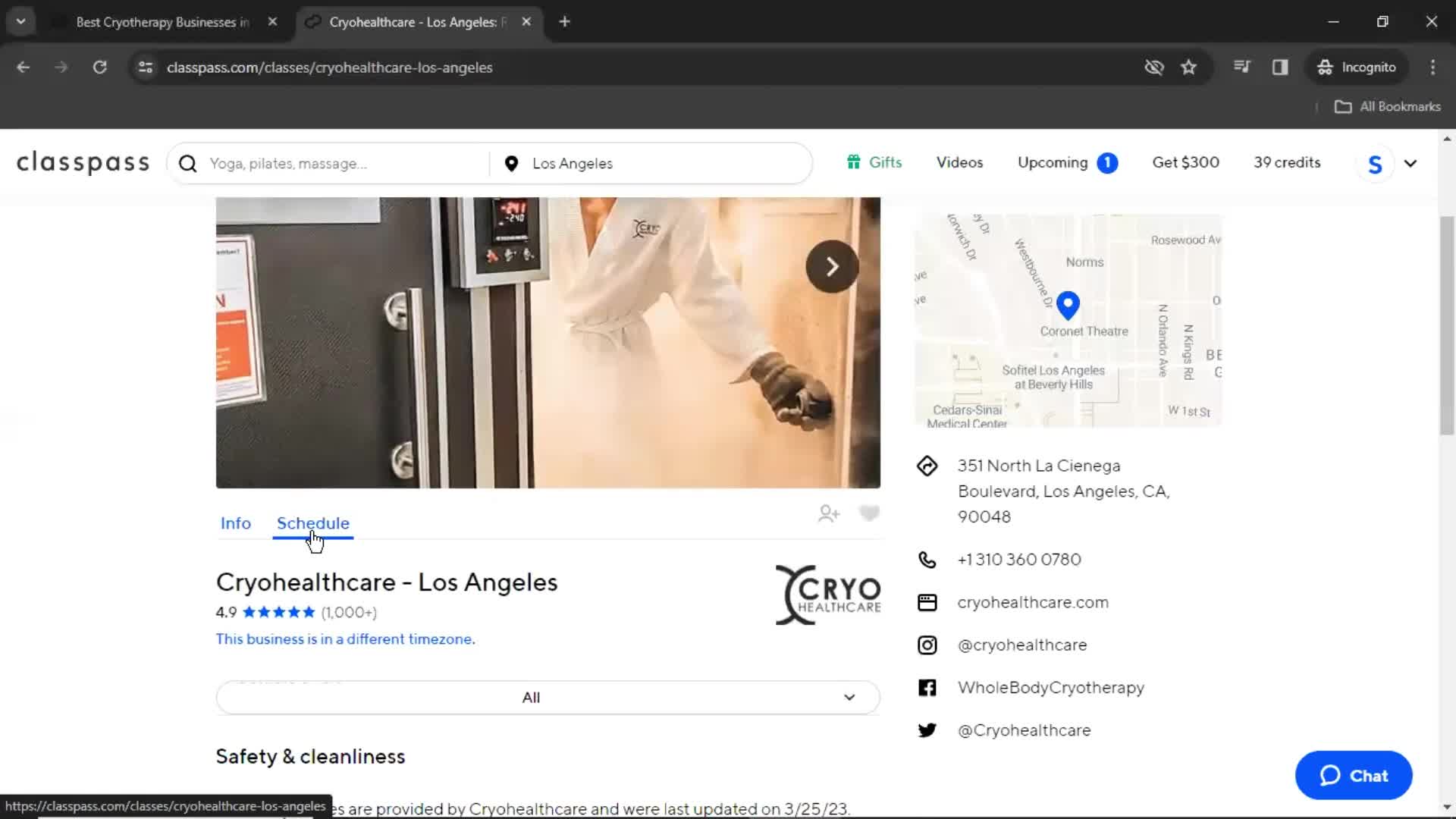Open the account menu chevron beside avatar
This screenshot has height=819, width=1456.
point(1410,164)
